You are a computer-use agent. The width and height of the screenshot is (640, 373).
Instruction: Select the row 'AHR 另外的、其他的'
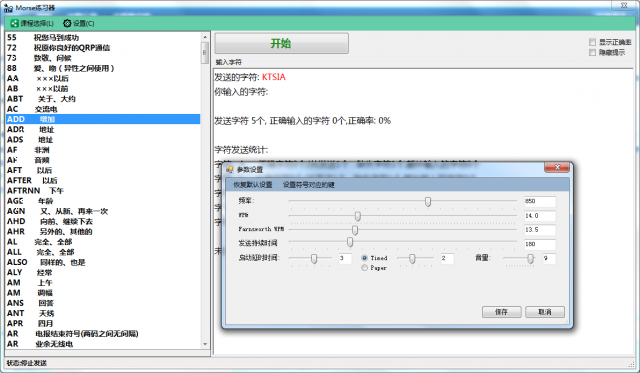(103, 231)
